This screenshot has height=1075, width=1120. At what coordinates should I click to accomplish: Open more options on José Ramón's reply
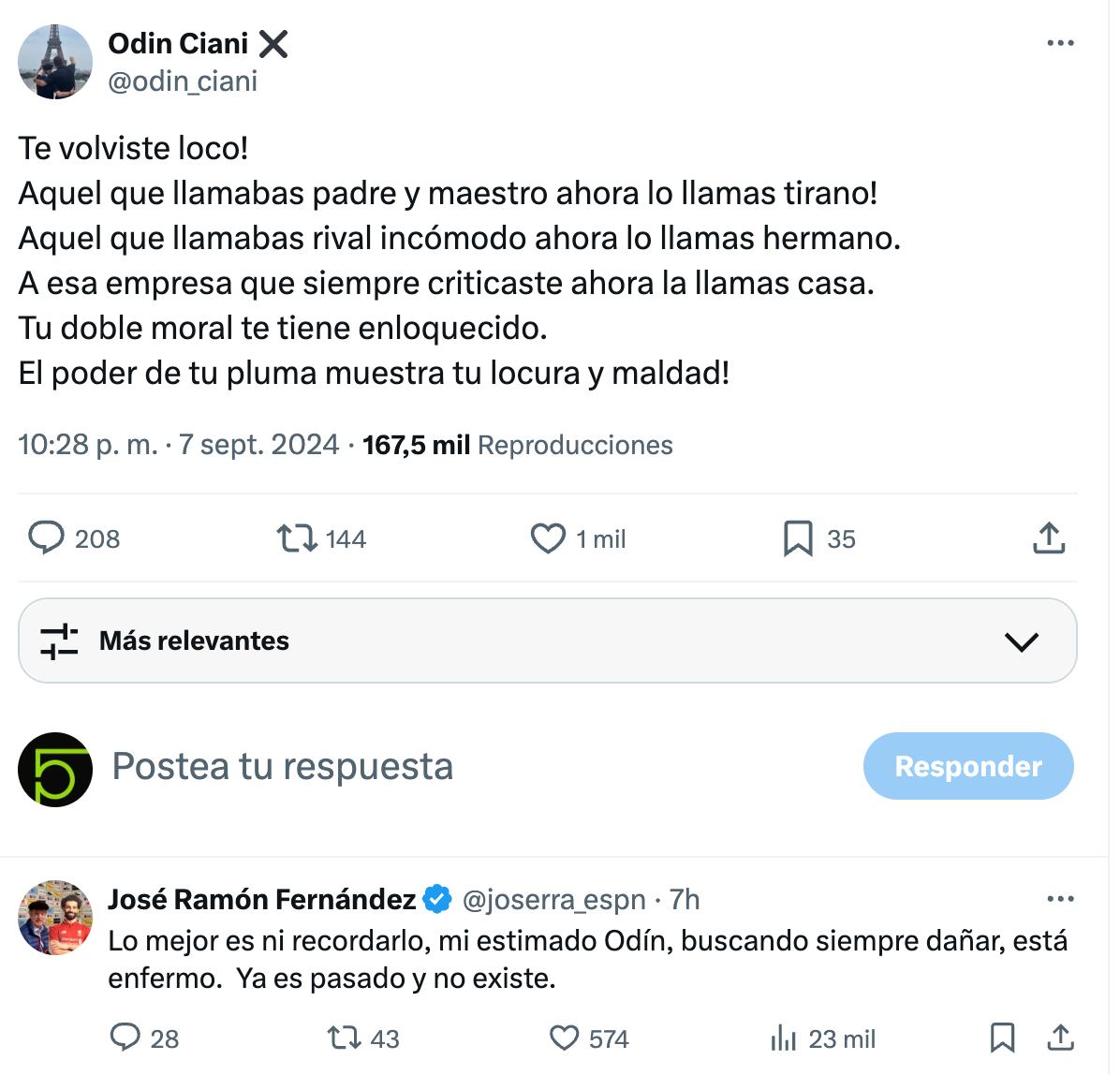tap(1060, 899)
